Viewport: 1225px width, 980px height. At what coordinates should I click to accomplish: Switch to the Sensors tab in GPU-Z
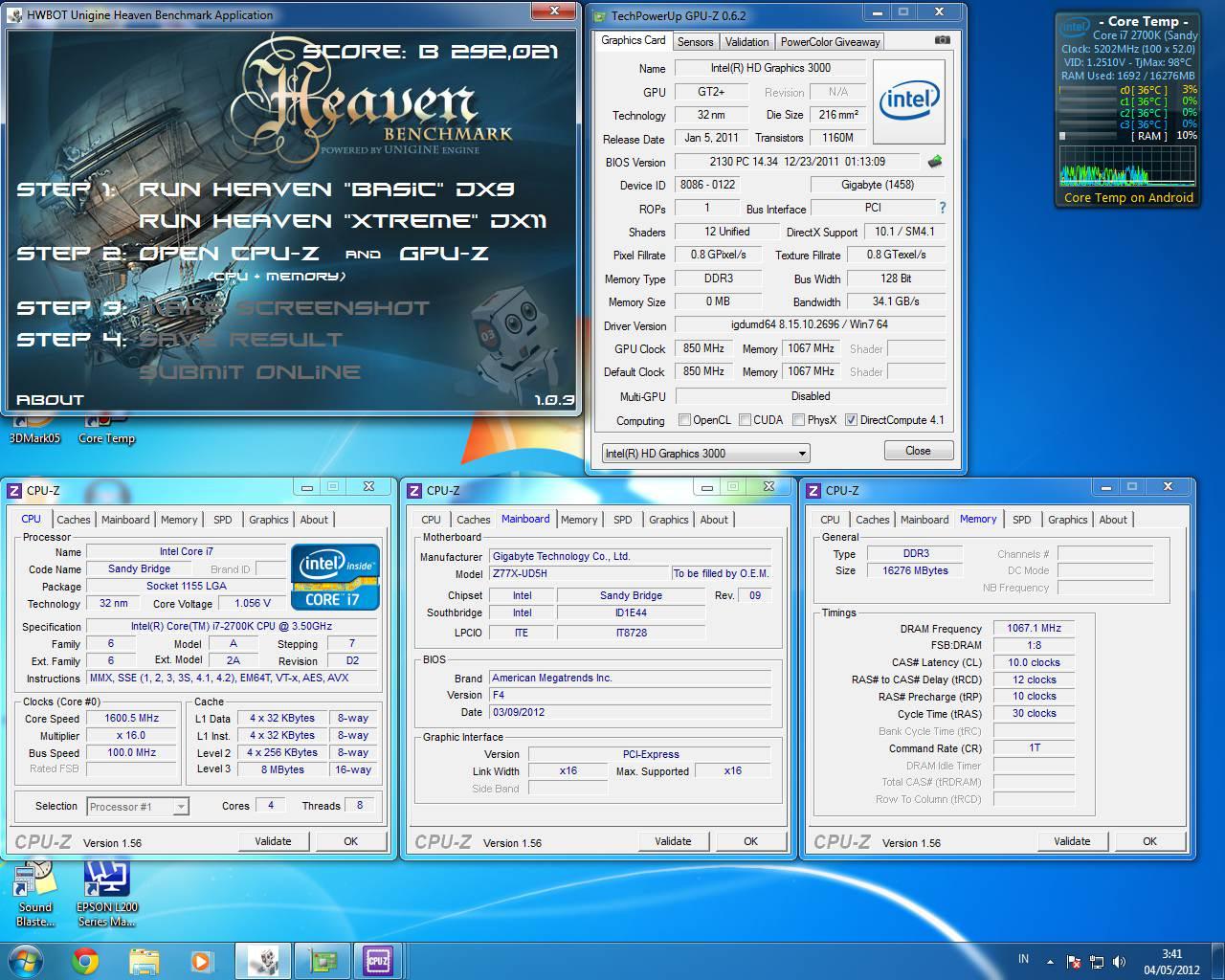tap(696, 42)
